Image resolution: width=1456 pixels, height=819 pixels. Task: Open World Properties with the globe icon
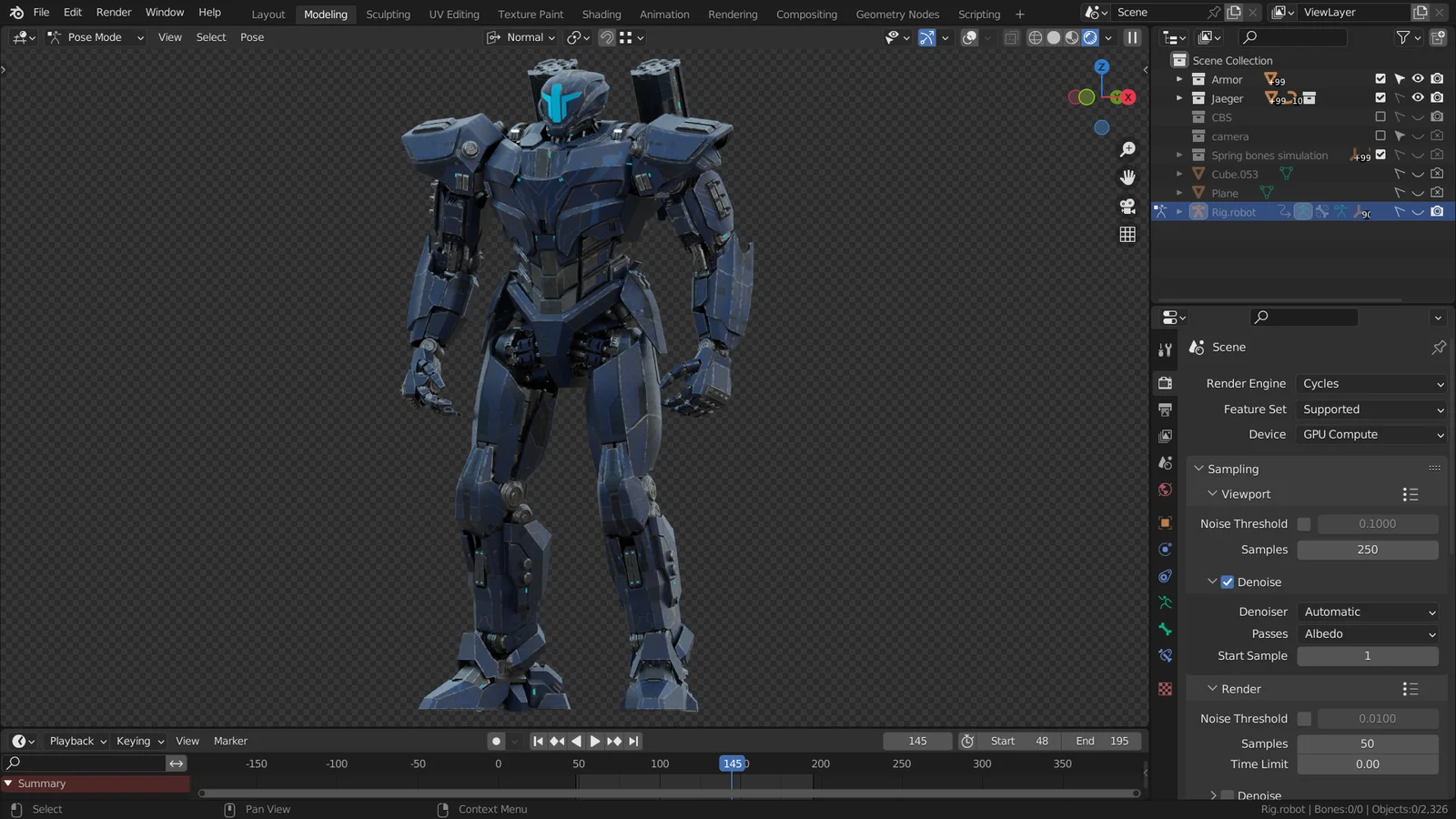tap(1165, 490)
